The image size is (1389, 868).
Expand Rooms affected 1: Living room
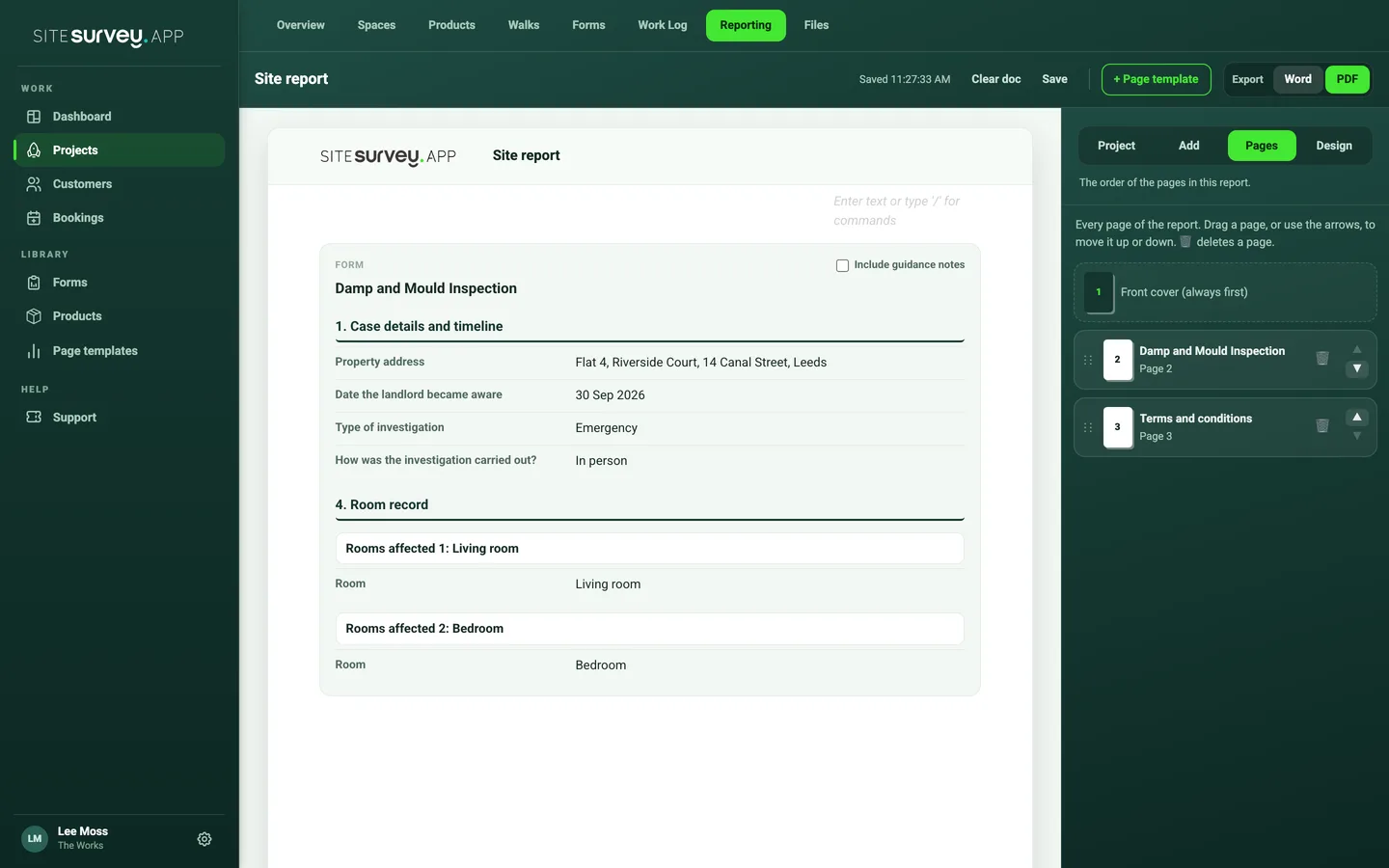click(649, 549)
